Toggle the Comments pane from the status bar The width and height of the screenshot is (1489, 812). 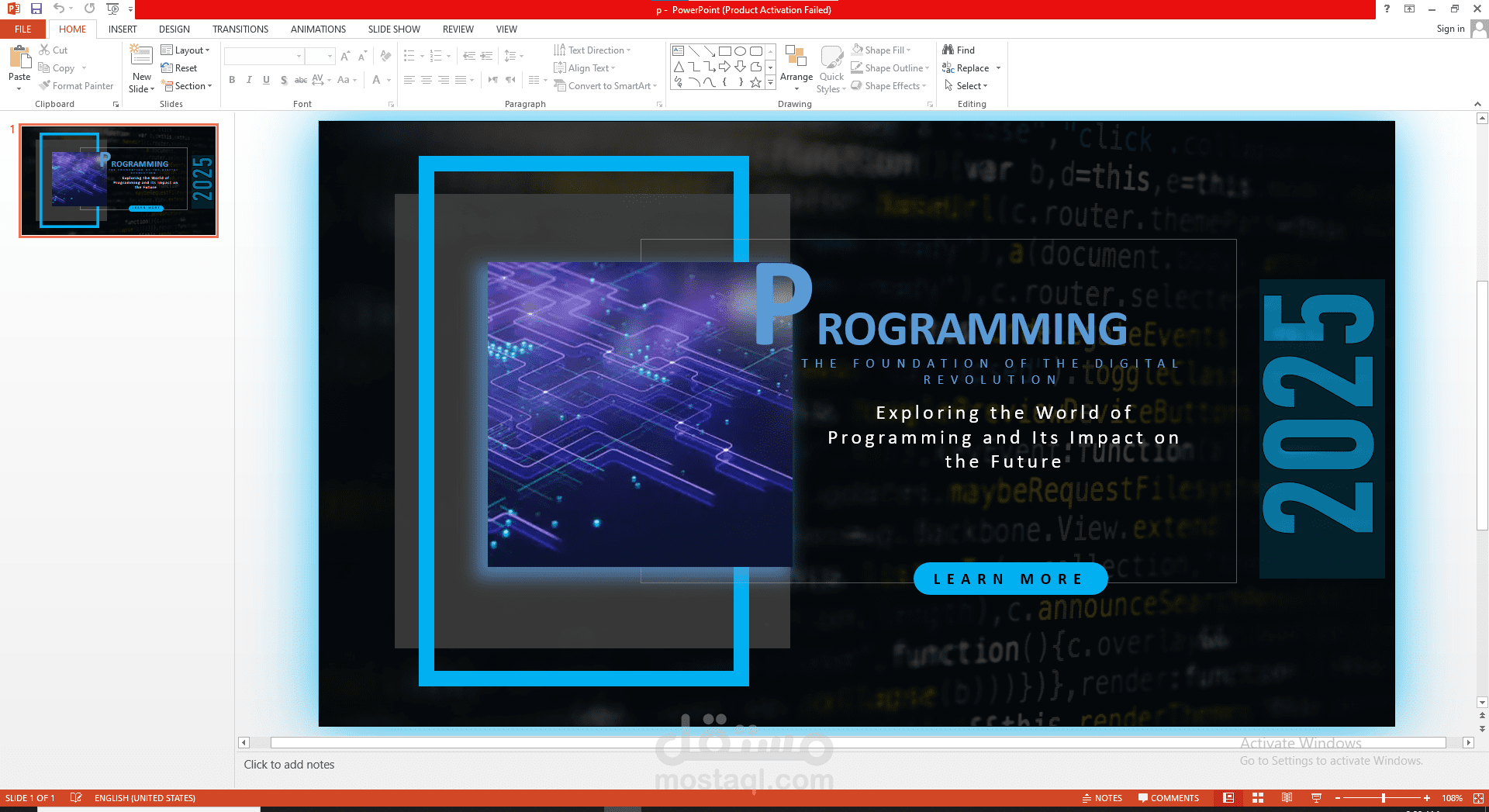coord(1169,798)
